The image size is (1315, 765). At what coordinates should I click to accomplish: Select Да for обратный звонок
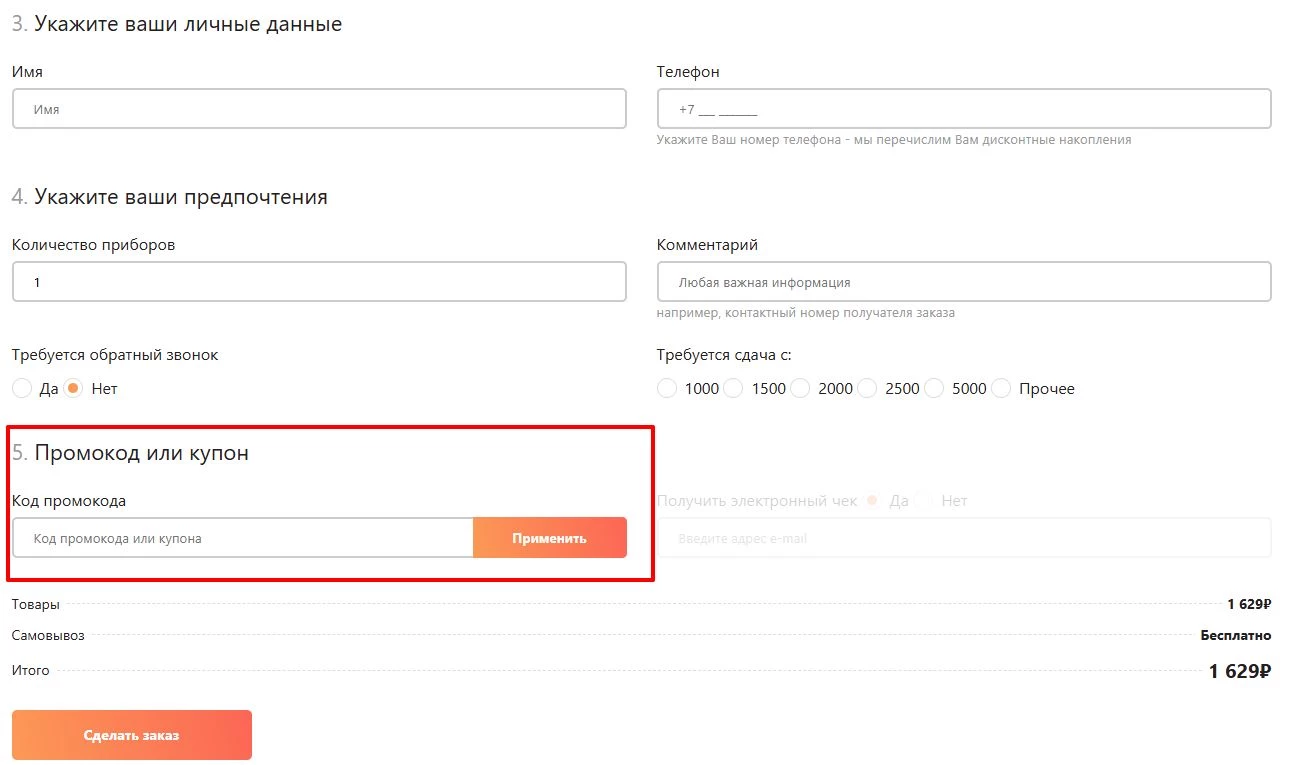[x=22, y=388]
